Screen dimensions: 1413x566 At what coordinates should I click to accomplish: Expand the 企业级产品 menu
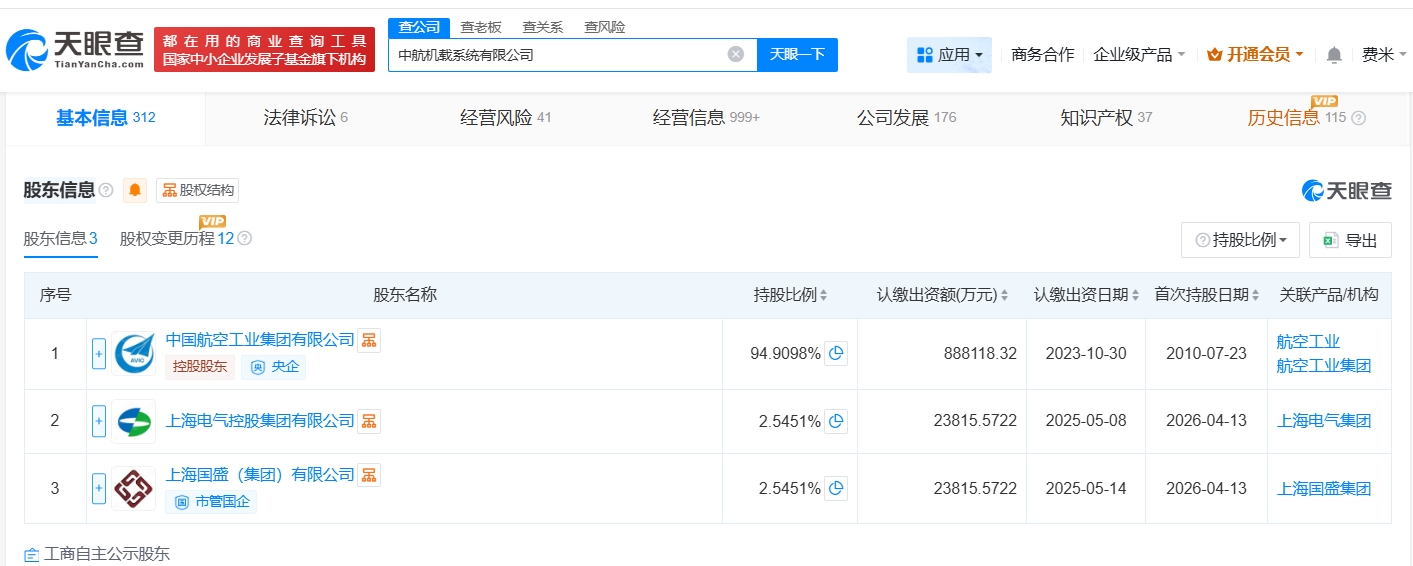point(1139,55)
